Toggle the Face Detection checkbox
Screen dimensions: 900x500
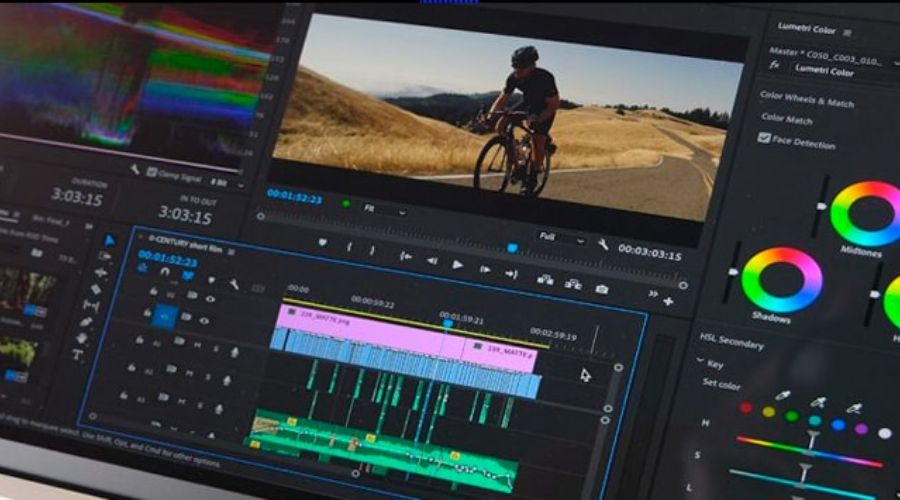(x=764, y=137)
